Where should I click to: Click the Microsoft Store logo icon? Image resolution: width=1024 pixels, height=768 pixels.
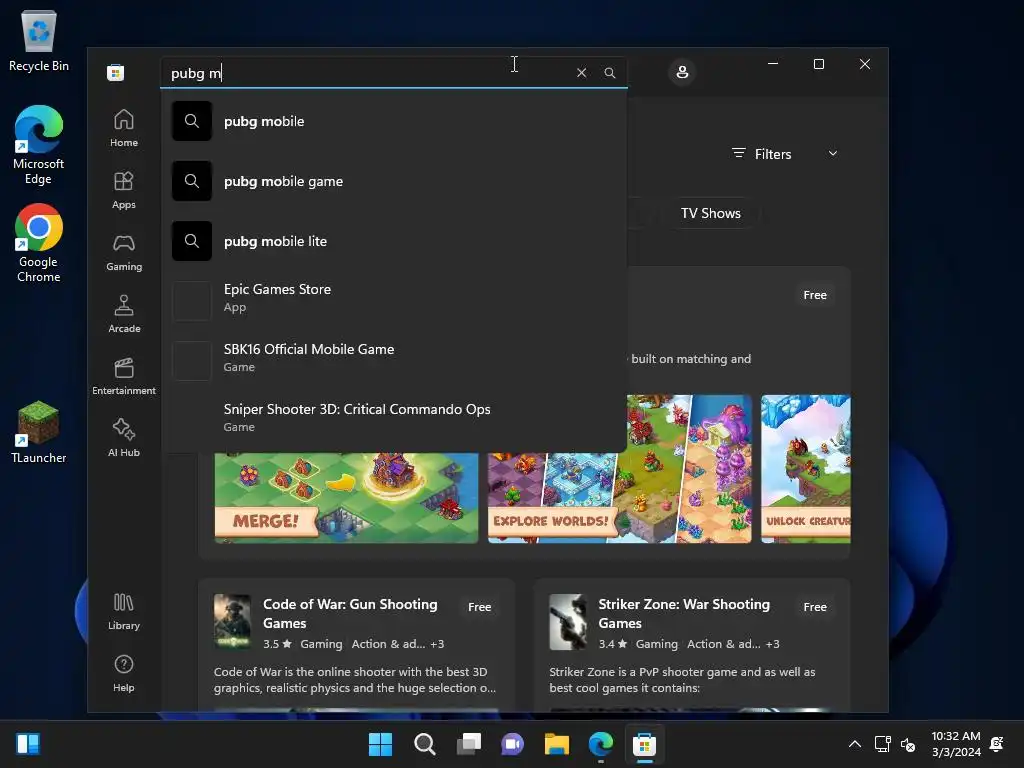click(x=116, y=72)
